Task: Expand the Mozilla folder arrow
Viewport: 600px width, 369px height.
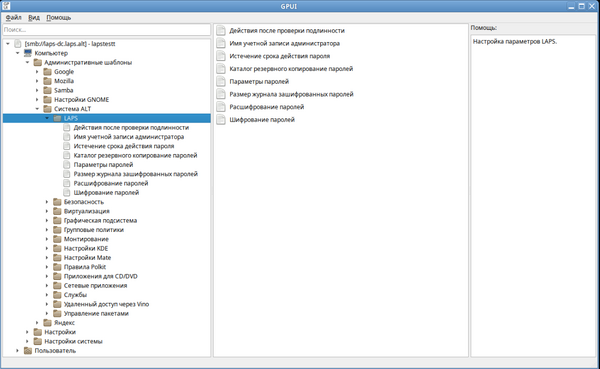Action: (37, 81)
